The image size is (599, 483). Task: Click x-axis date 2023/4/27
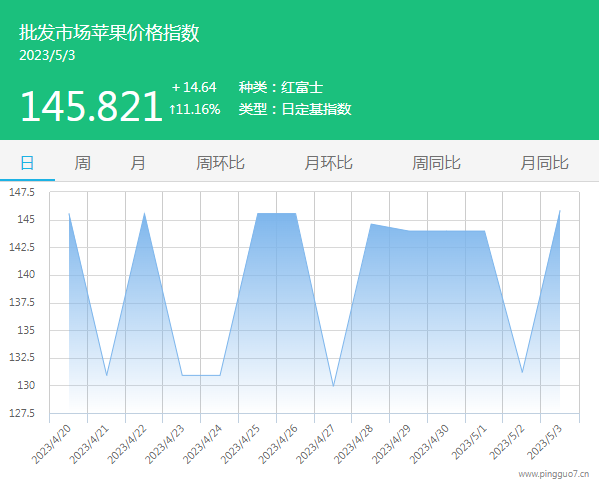(x=316, y=444)
